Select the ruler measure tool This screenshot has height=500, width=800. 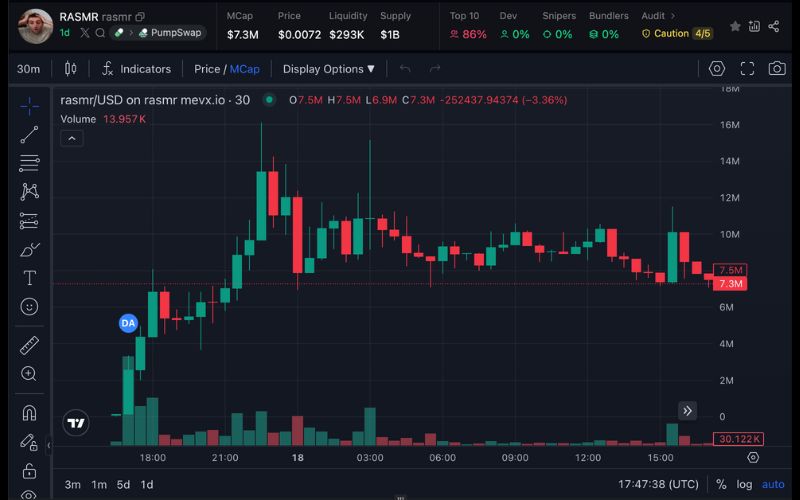[30, 345]
